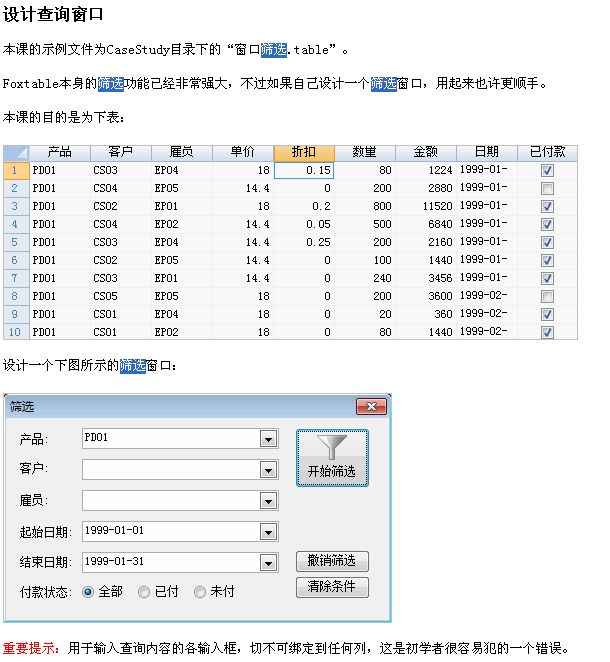Click the 折扣 cell containing 0.15

304,171
